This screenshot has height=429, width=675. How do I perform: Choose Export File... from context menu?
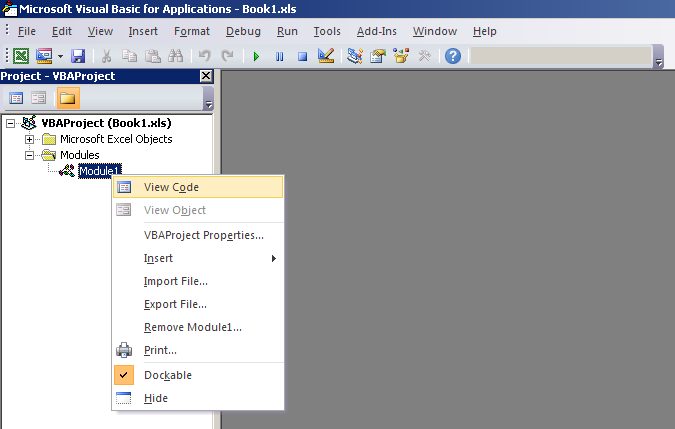pyautogui.click(x=198, y=304)
